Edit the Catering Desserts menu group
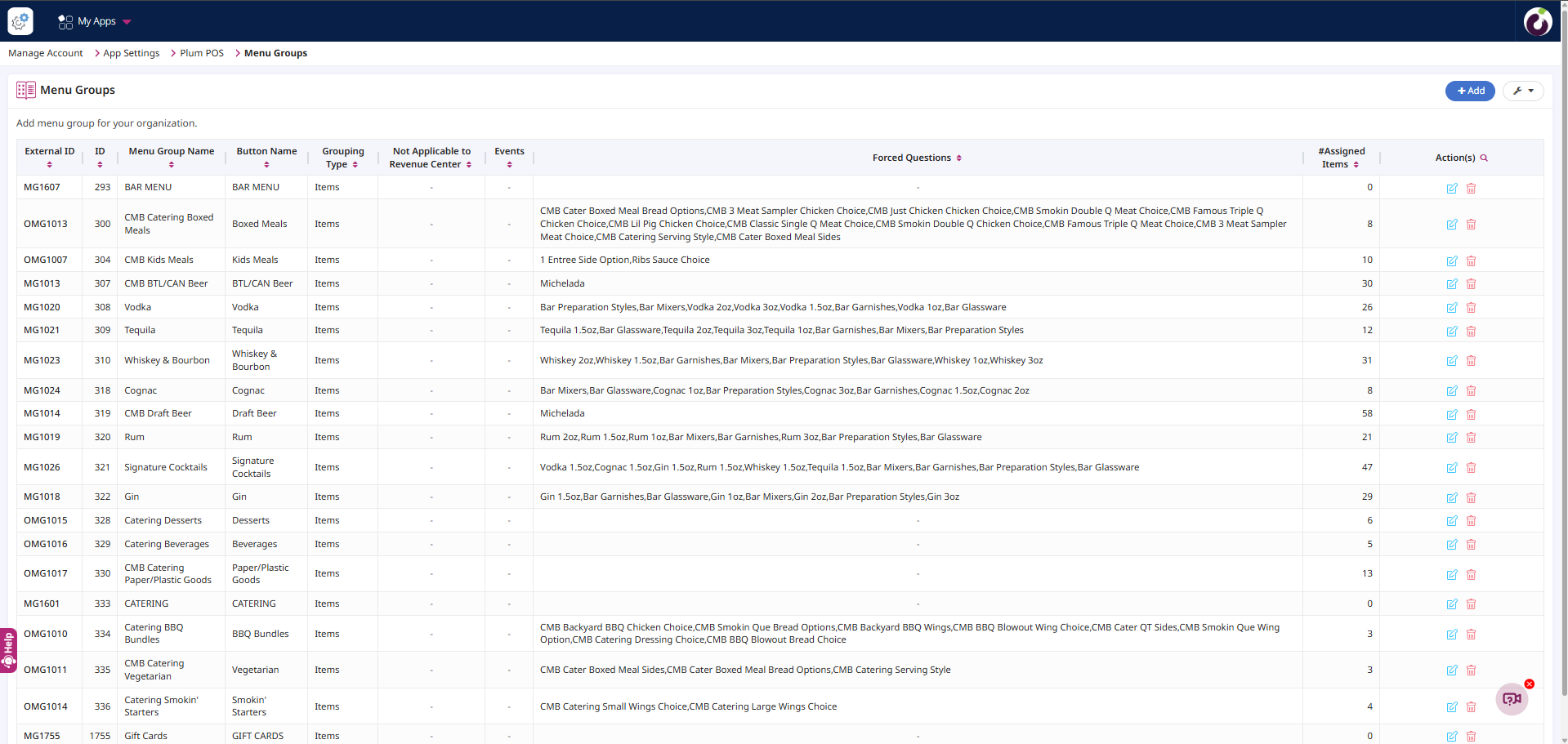 (1451, 521)
